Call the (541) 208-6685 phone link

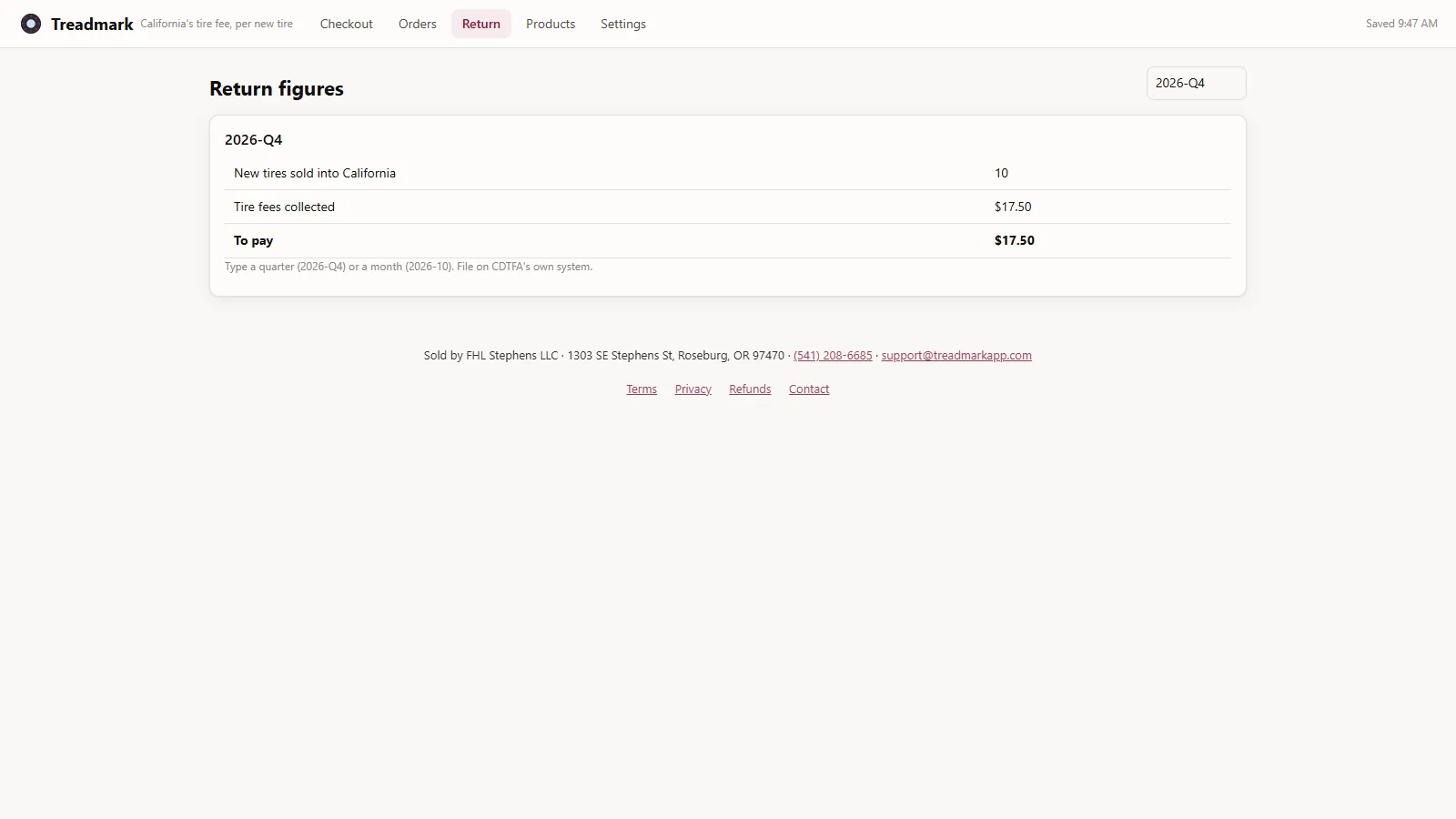tap(833, 356)
